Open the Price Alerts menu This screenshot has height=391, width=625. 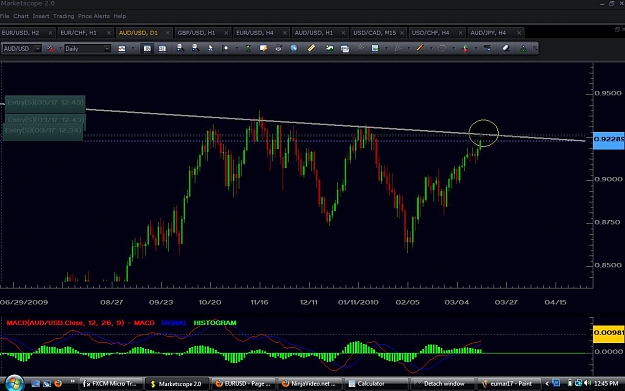[94, 16]
